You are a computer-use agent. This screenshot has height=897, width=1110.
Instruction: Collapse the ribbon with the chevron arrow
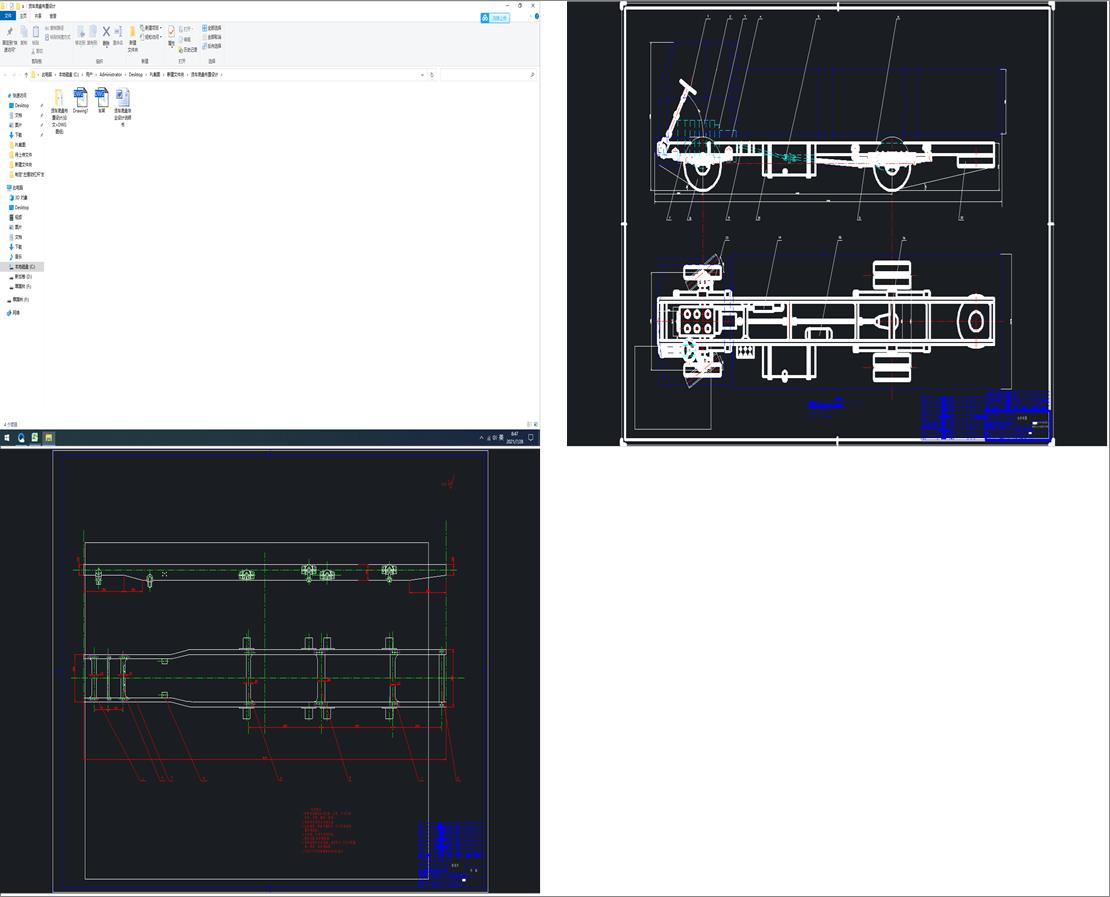(x=531, y=16)
